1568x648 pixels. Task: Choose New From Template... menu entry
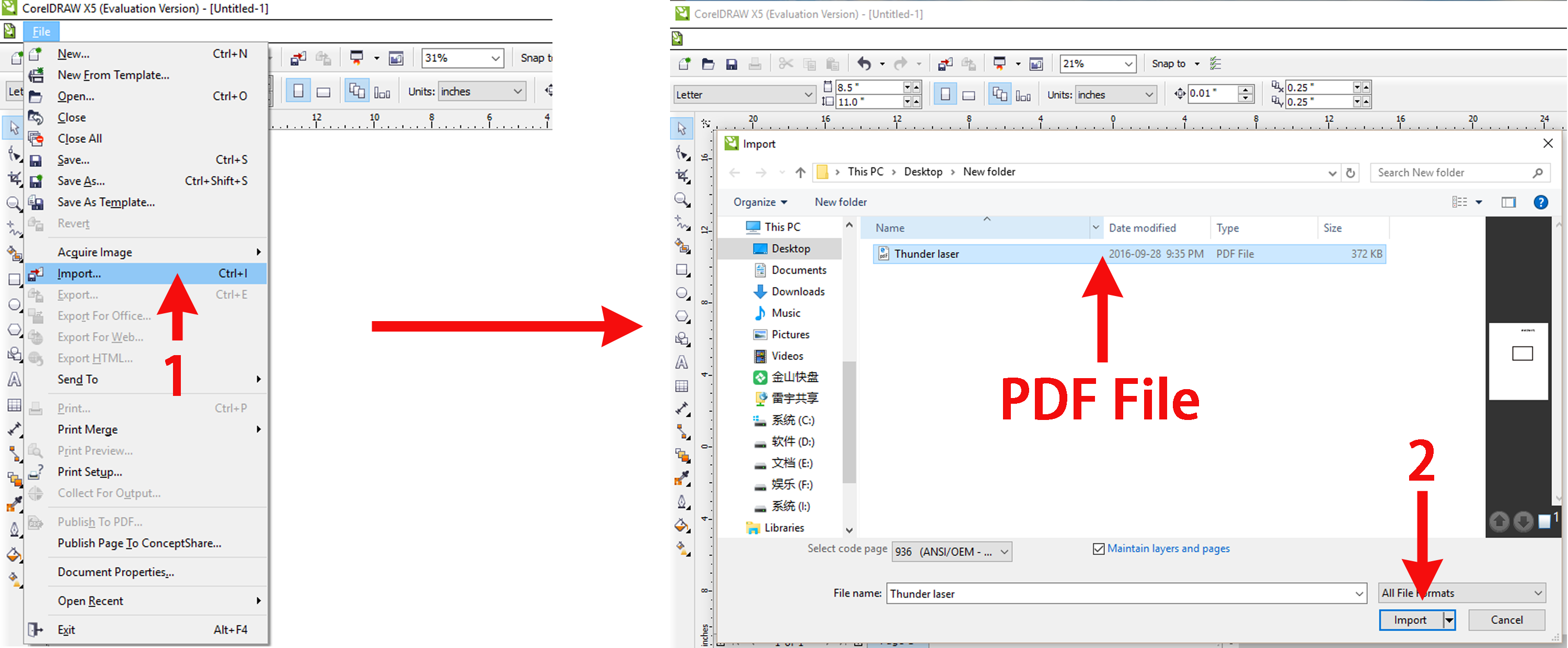tap(146, 75)
